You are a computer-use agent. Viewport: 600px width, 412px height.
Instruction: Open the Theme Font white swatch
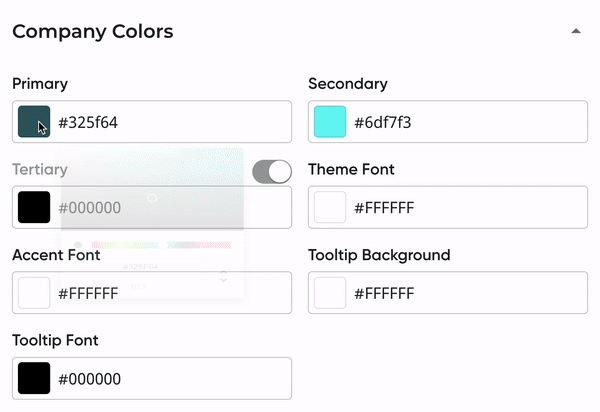point(330,207)
